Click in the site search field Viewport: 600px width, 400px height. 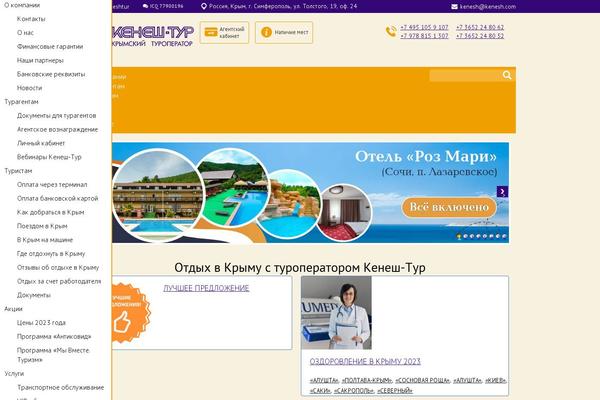[x=465, y=75]
